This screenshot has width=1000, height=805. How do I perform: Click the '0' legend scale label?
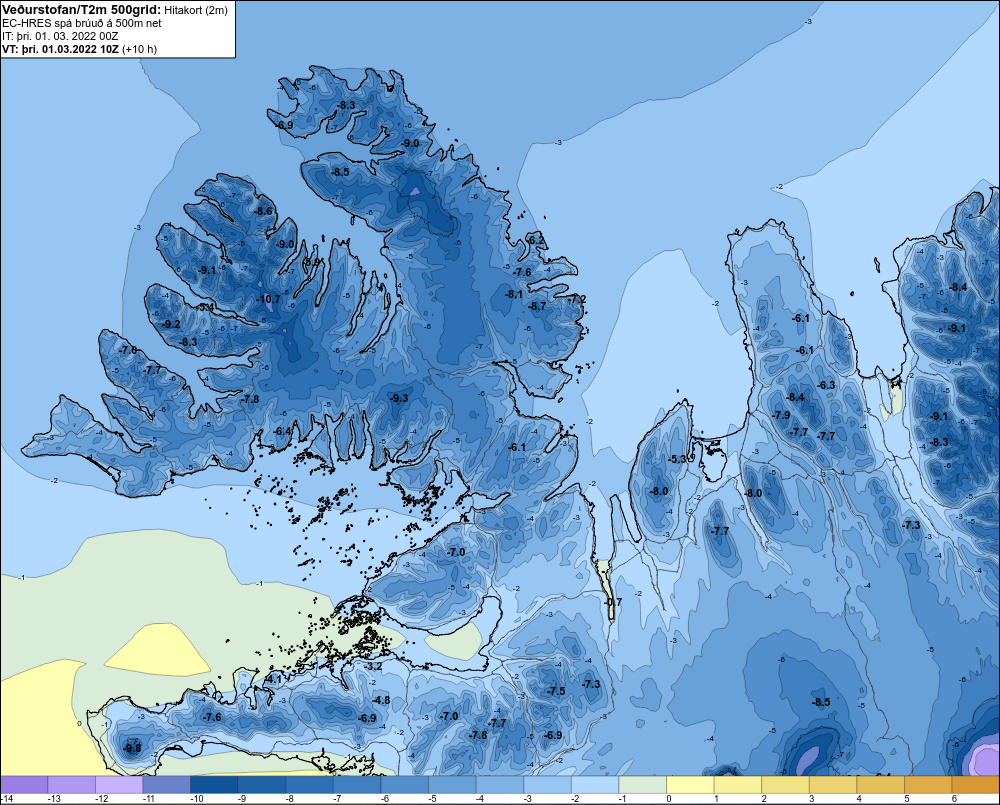coord(669,799)
